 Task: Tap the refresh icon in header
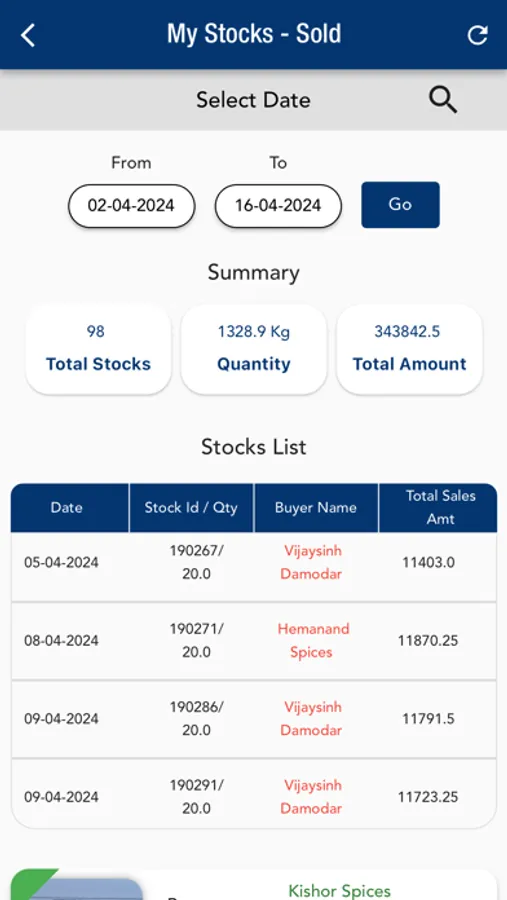pyautogui.click(x=477, y=35)
